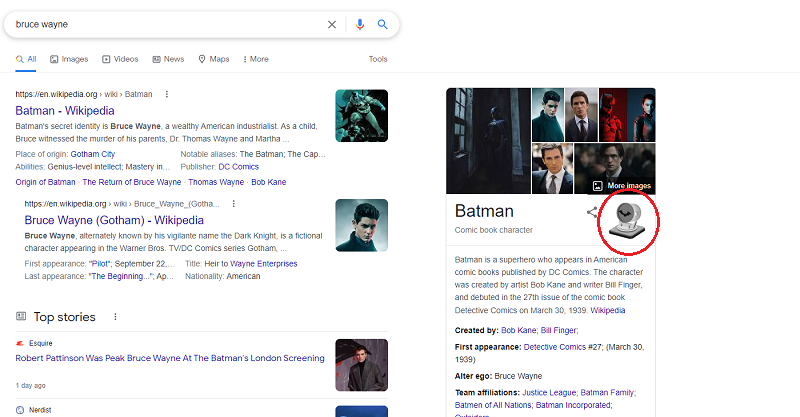
Task: Switch to the Maps tab
Action: (214, 59)
